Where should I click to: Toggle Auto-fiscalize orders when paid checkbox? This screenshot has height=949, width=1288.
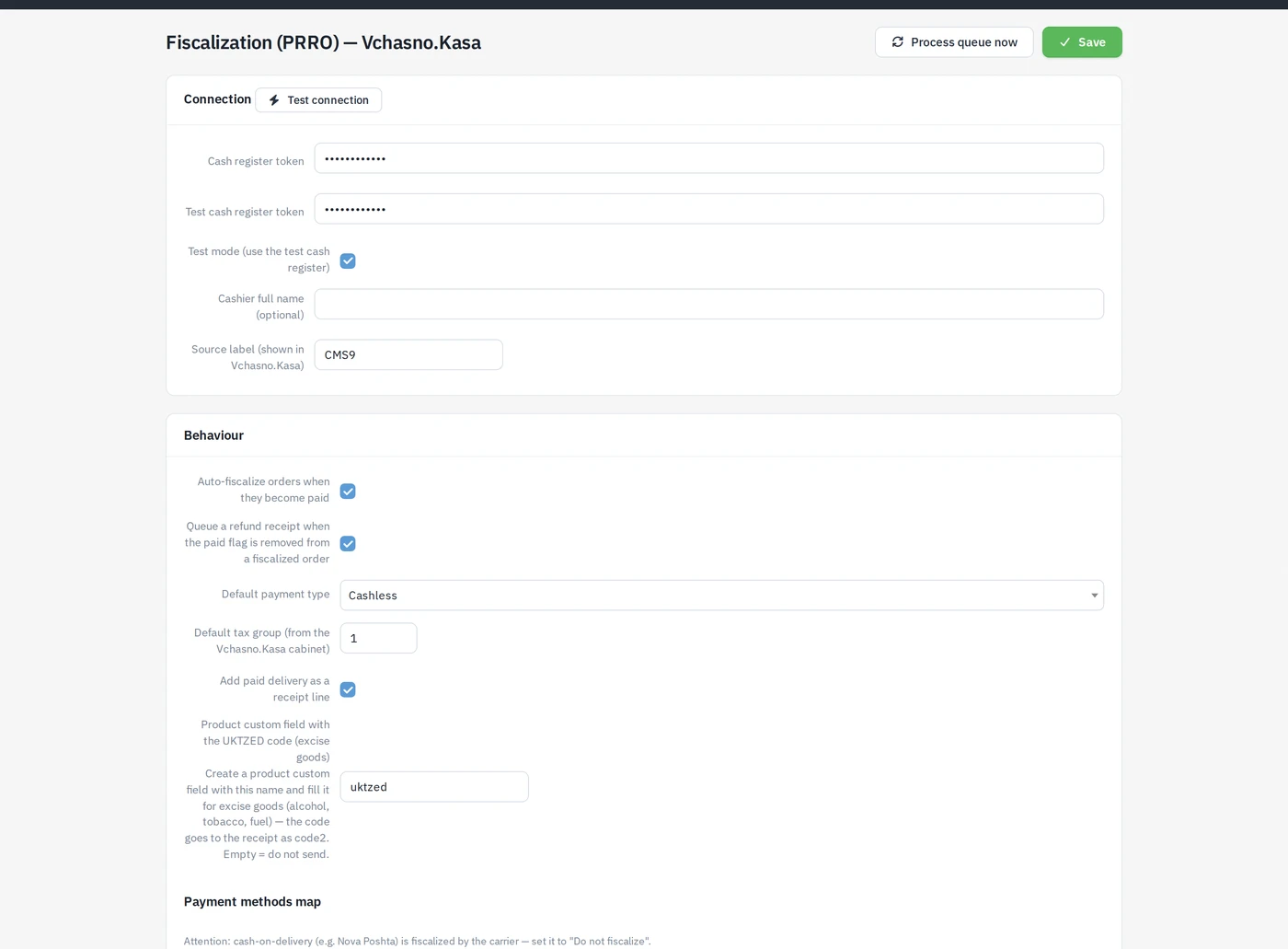pos(348,492)
